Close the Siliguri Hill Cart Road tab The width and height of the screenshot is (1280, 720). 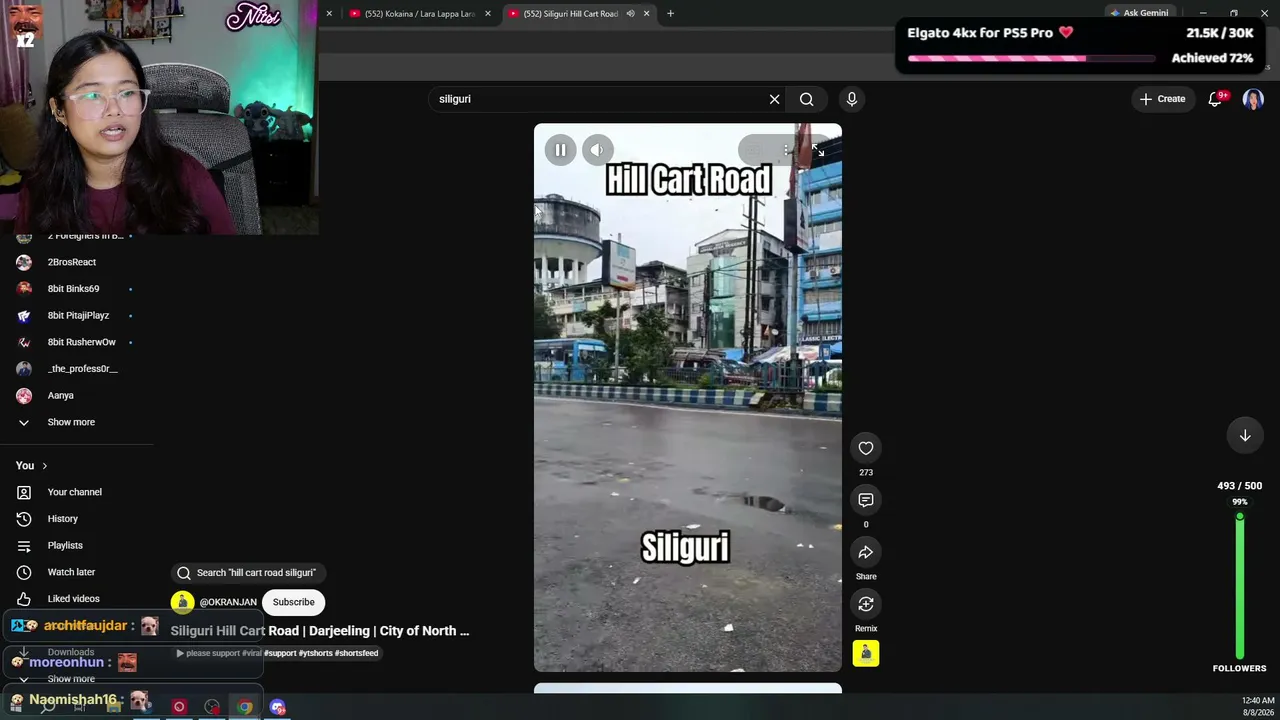[646, 14]
